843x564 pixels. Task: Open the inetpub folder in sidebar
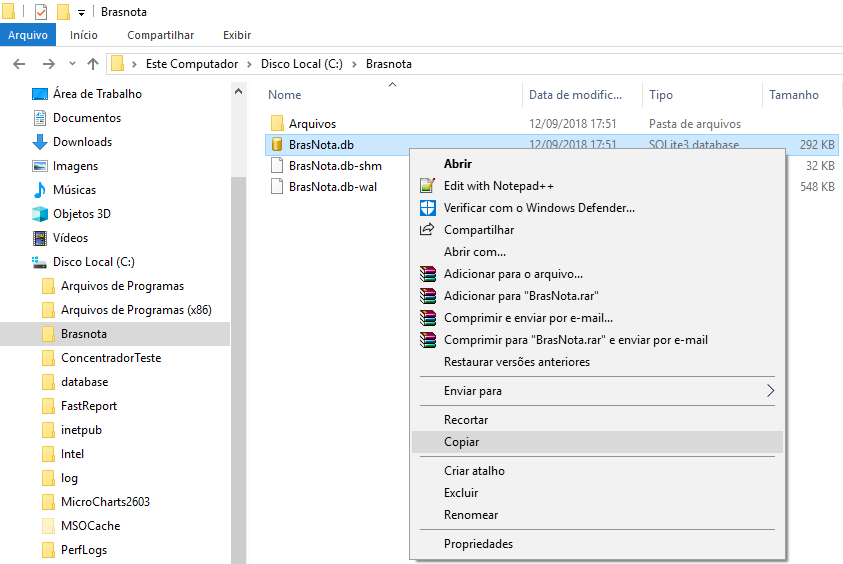click(81, 430)
